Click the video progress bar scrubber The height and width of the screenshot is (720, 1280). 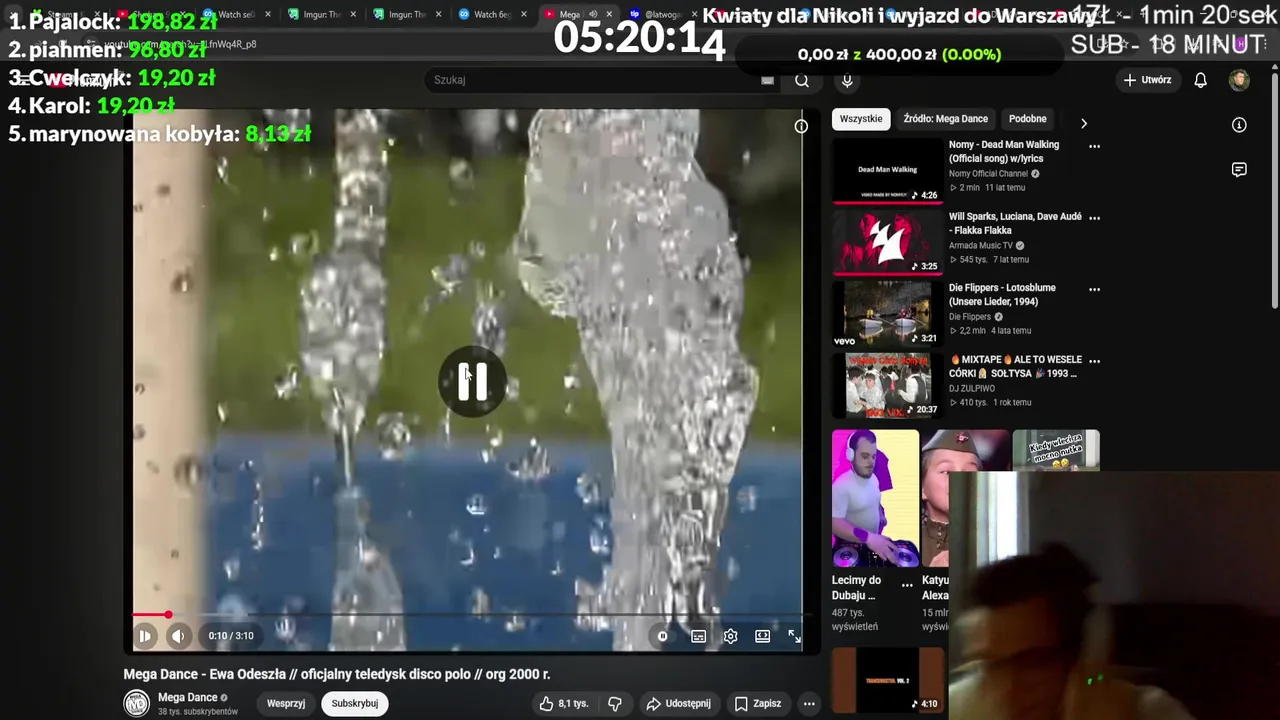168,615
